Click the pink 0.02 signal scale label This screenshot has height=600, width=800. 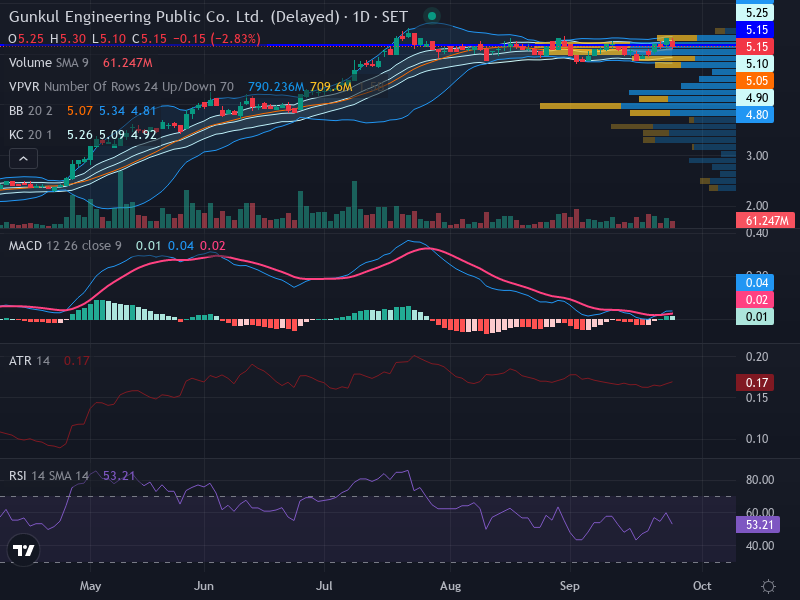click(x=755, y=299)
